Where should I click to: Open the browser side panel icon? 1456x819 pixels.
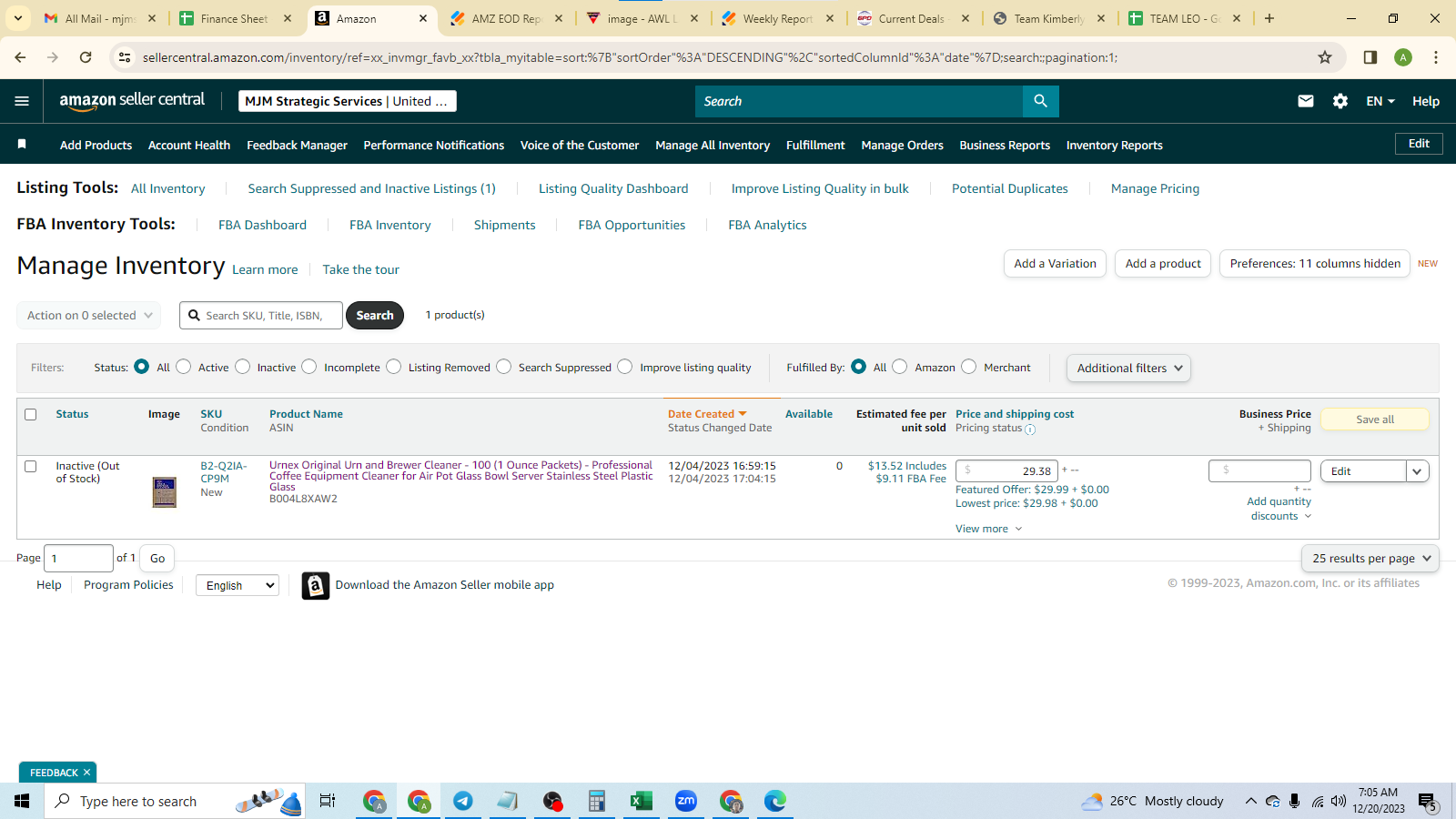pyautogui.click(x=1370, y=57)
